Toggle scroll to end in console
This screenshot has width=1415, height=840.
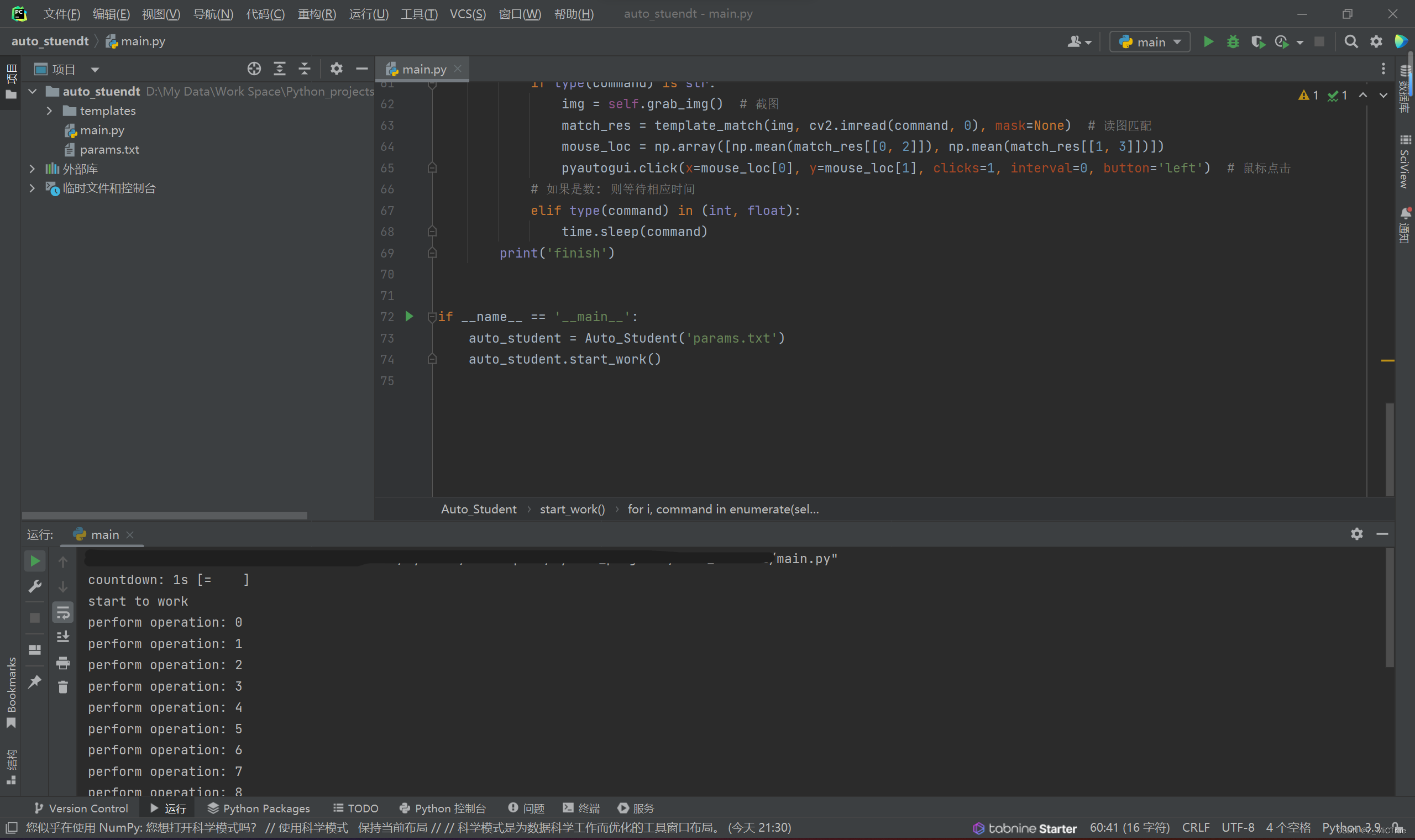pos(63,637)
